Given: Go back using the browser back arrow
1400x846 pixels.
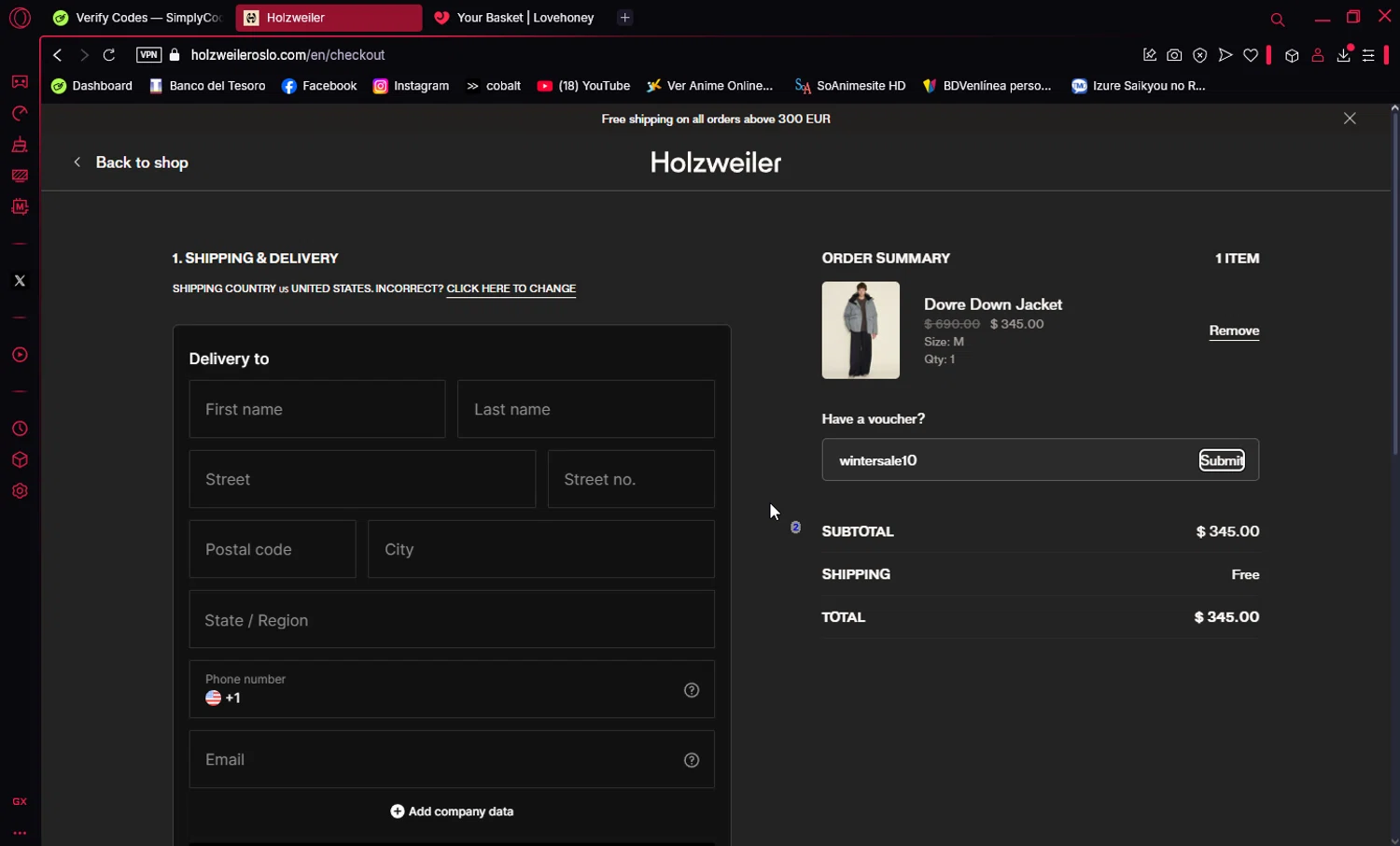Looking at the screenshot, I should click(x=58, y=55).
